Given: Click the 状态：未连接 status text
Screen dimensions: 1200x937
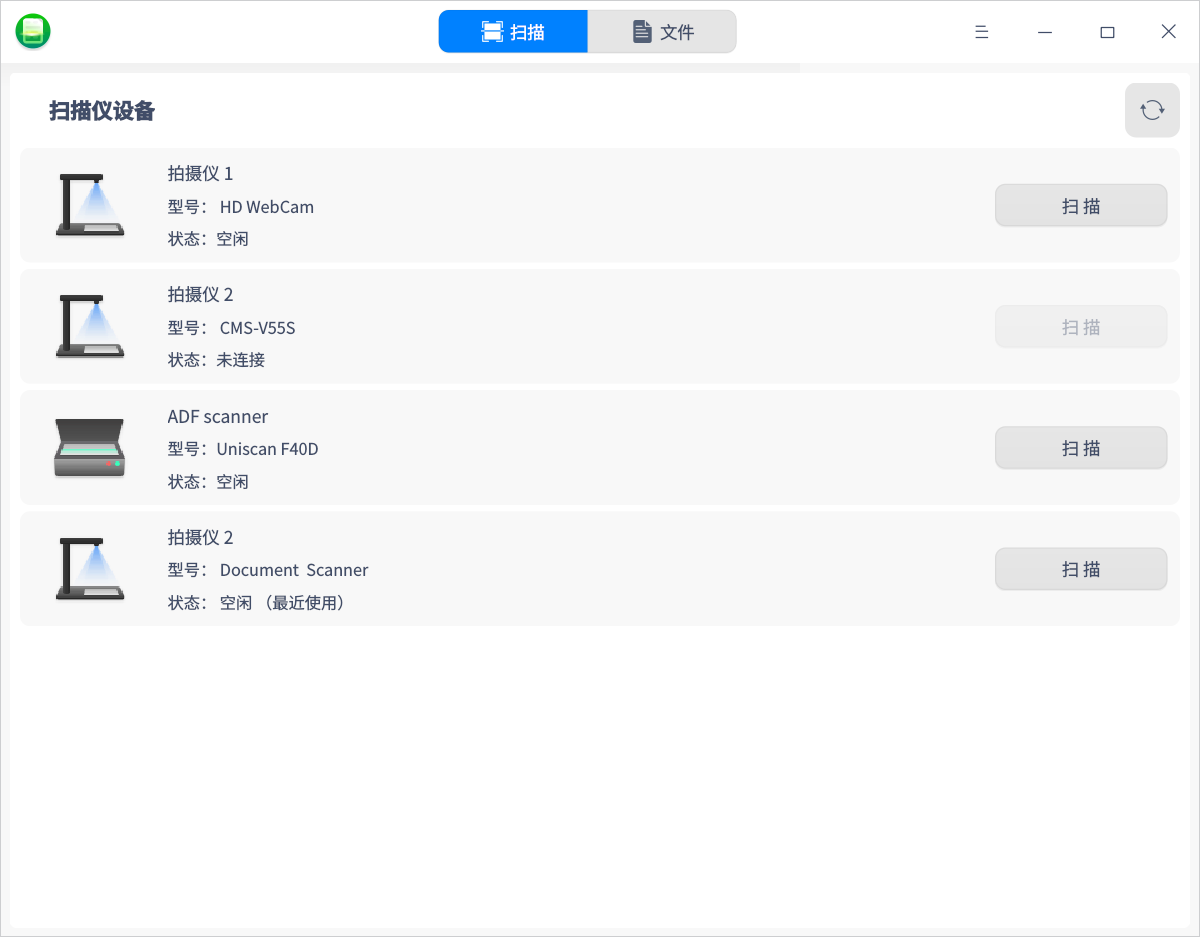Looking at the screenshot, I should (216, 359).
